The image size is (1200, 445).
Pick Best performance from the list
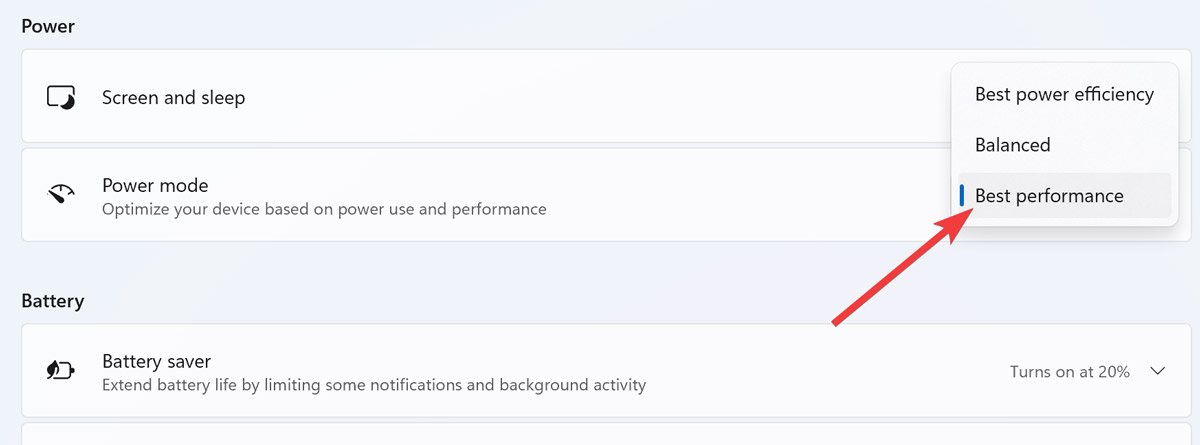[x=1049, y=196]
